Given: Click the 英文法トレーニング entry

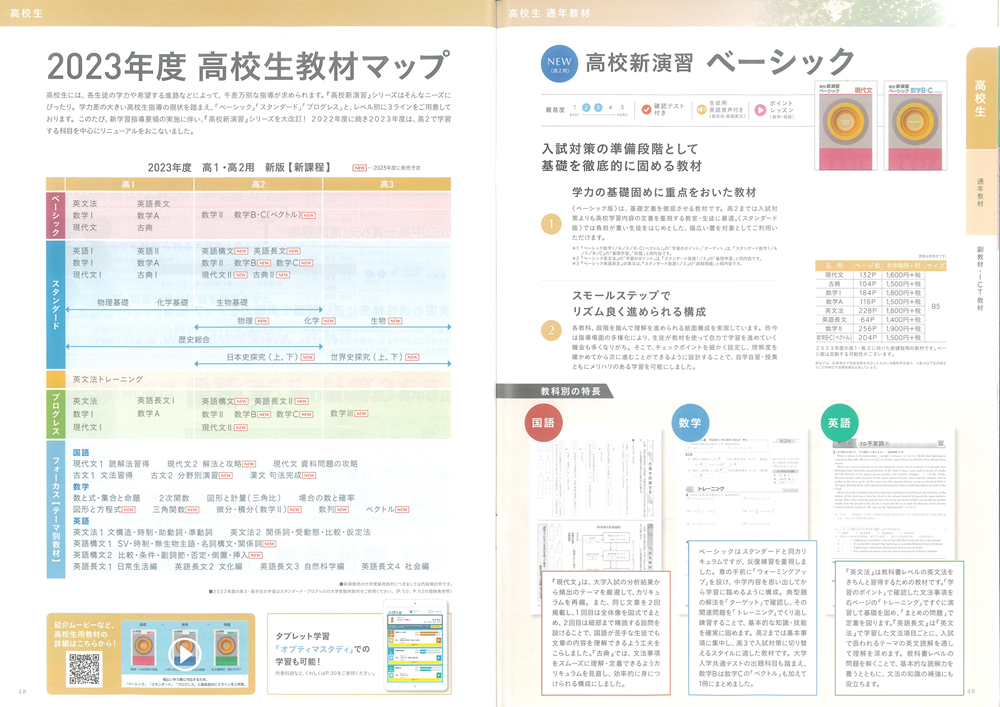Looking at the screenshot, I should click(x=108, y=379).
